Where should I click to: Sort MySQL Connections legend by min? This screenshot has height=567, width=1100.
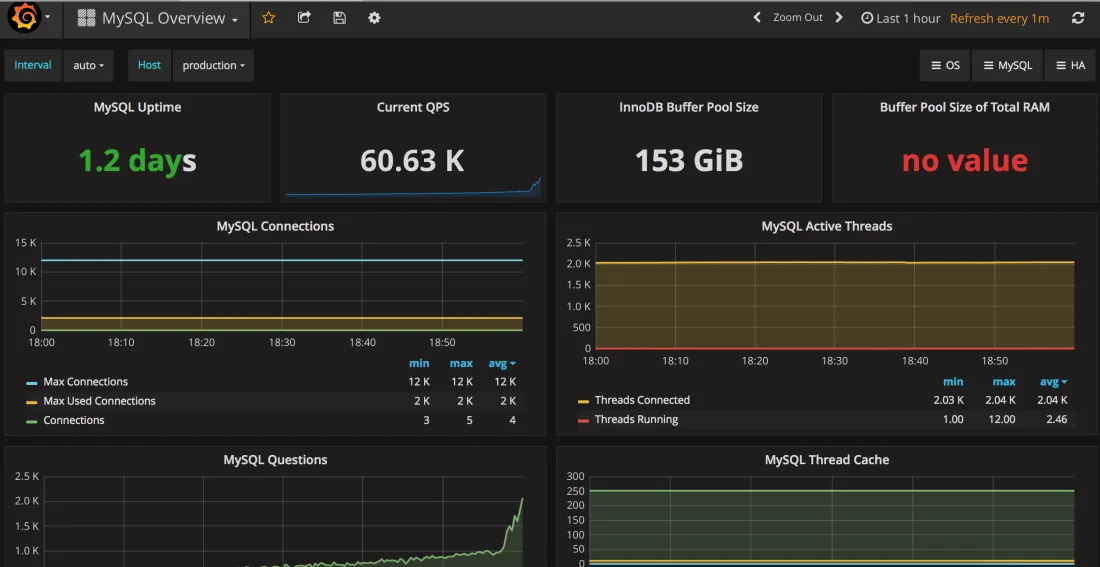pos(420,363)
